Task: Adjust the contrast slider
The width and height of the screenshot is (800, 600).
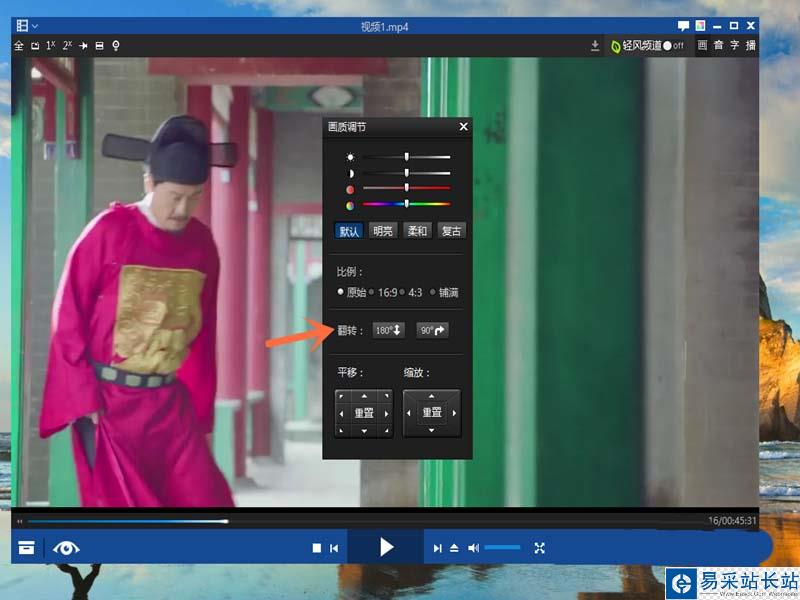Action: [406, 173]
